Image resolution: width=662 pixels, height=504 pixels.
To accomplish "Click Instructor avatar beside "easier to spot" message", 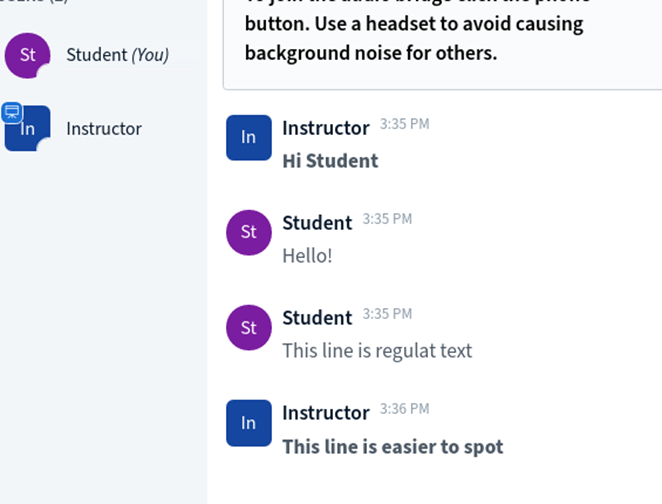I will 249,422.
